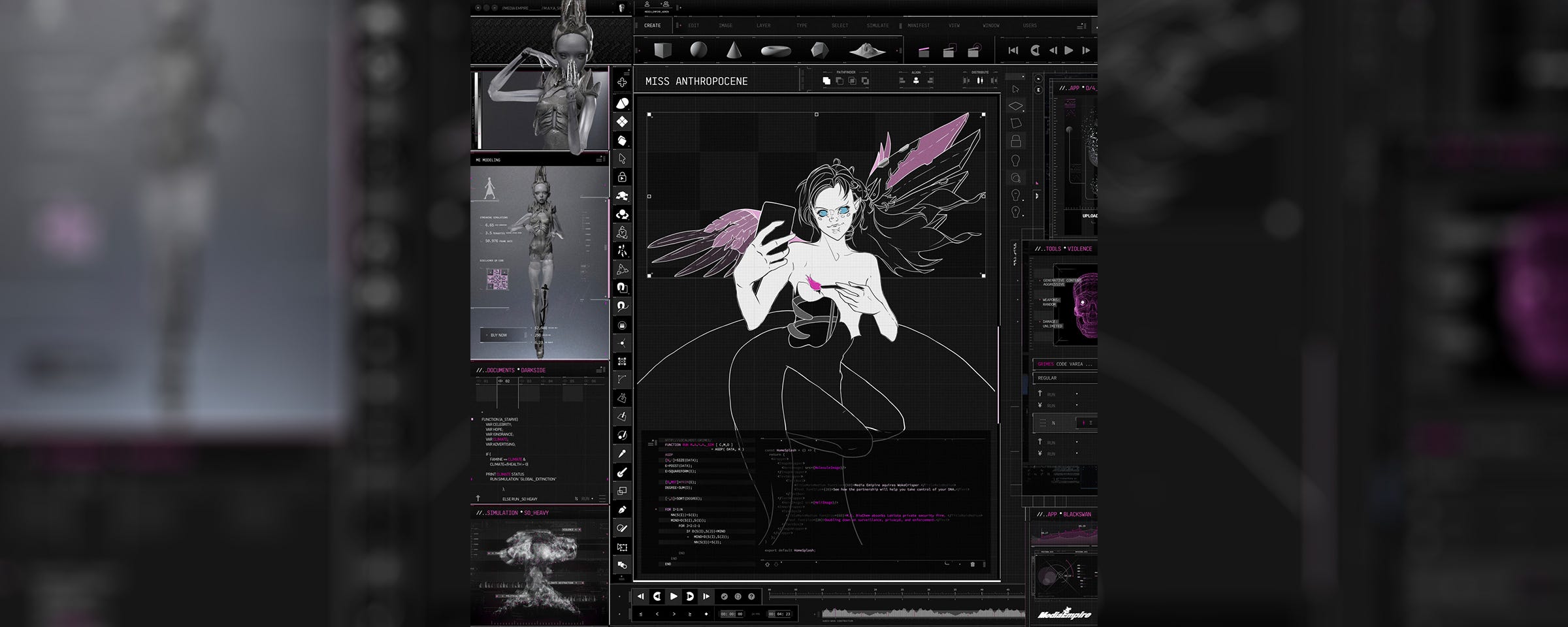Open the SIMULATE menu

[877, 25]
